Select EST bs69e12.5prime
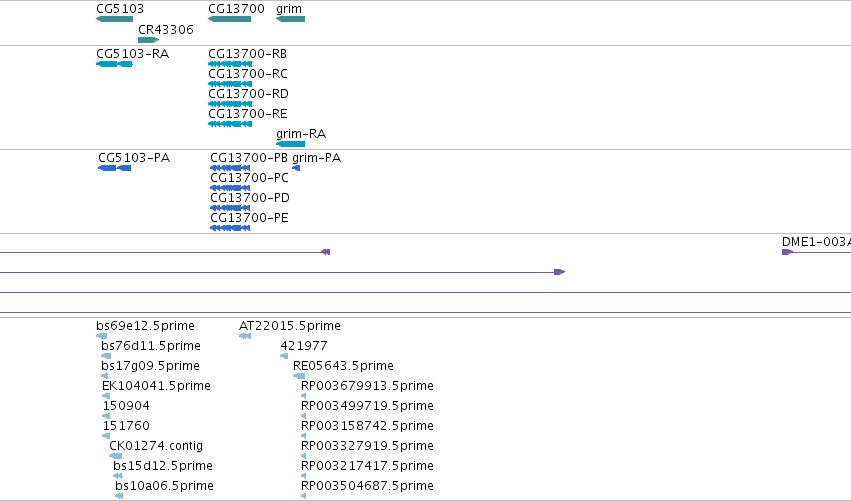Viewport: 851px width, 501px height. pos(145,326)
